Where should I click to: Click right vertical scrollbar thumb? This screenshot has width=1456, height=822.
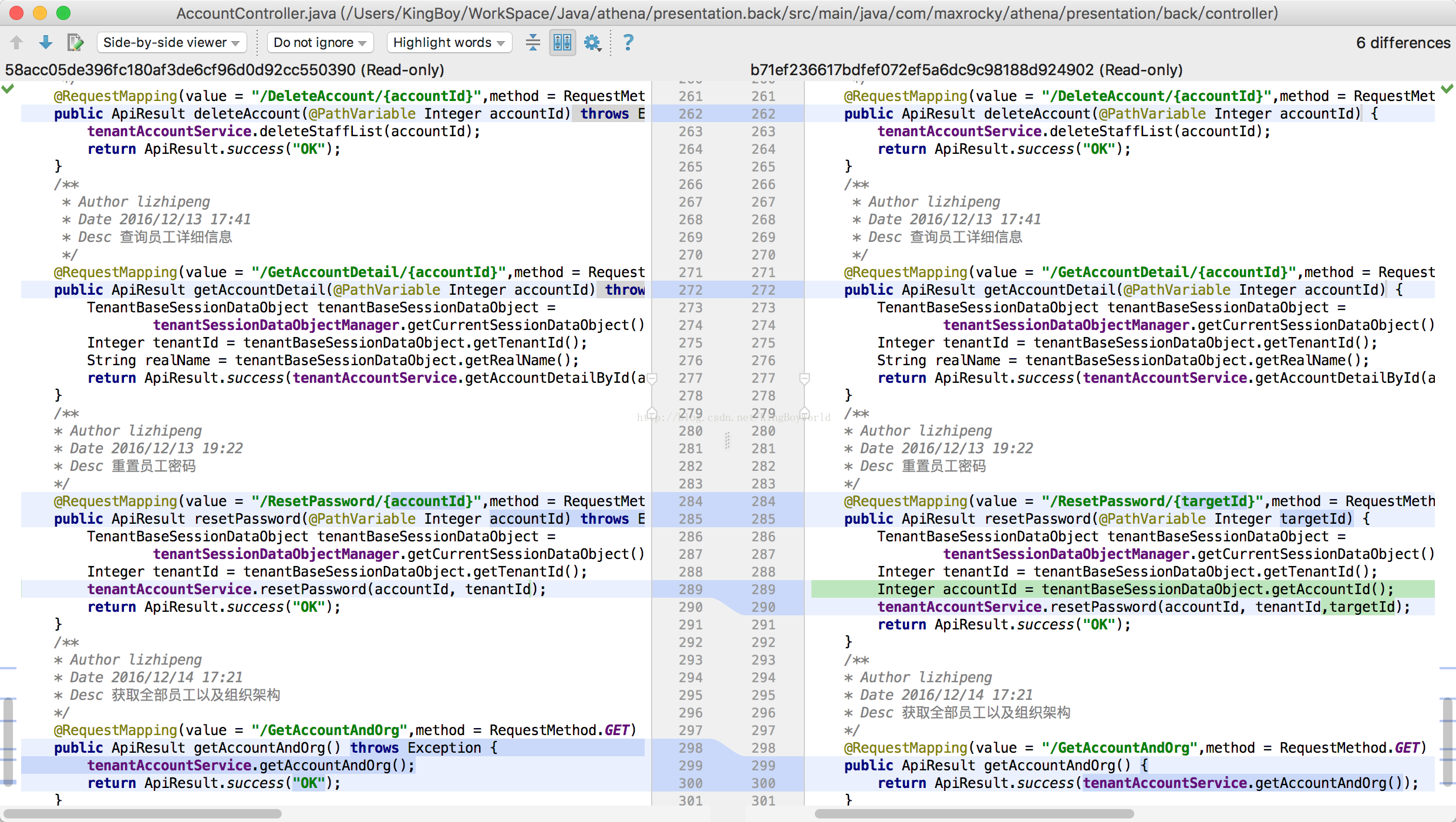coord(1448,742)
